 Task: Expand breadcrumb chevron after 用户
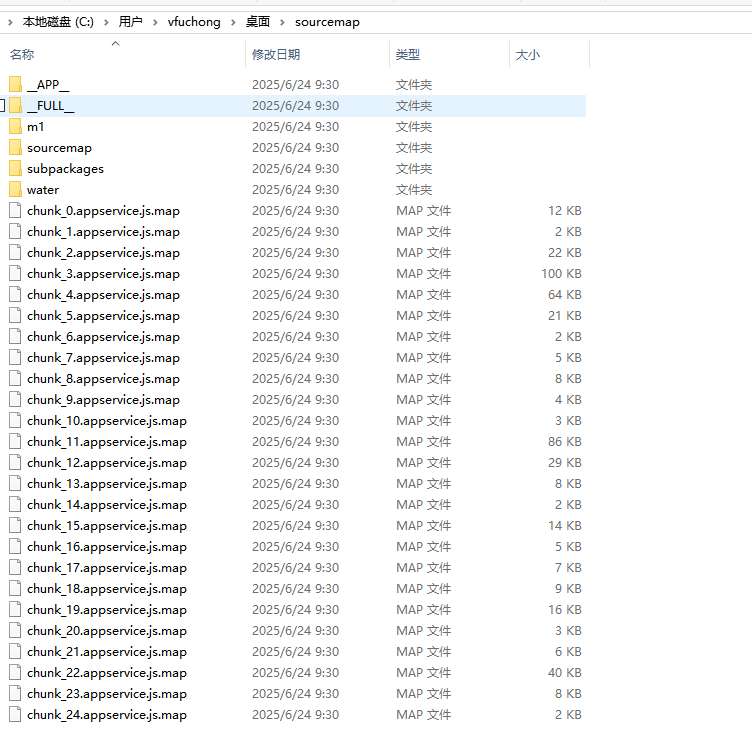(x=155, y=22)
